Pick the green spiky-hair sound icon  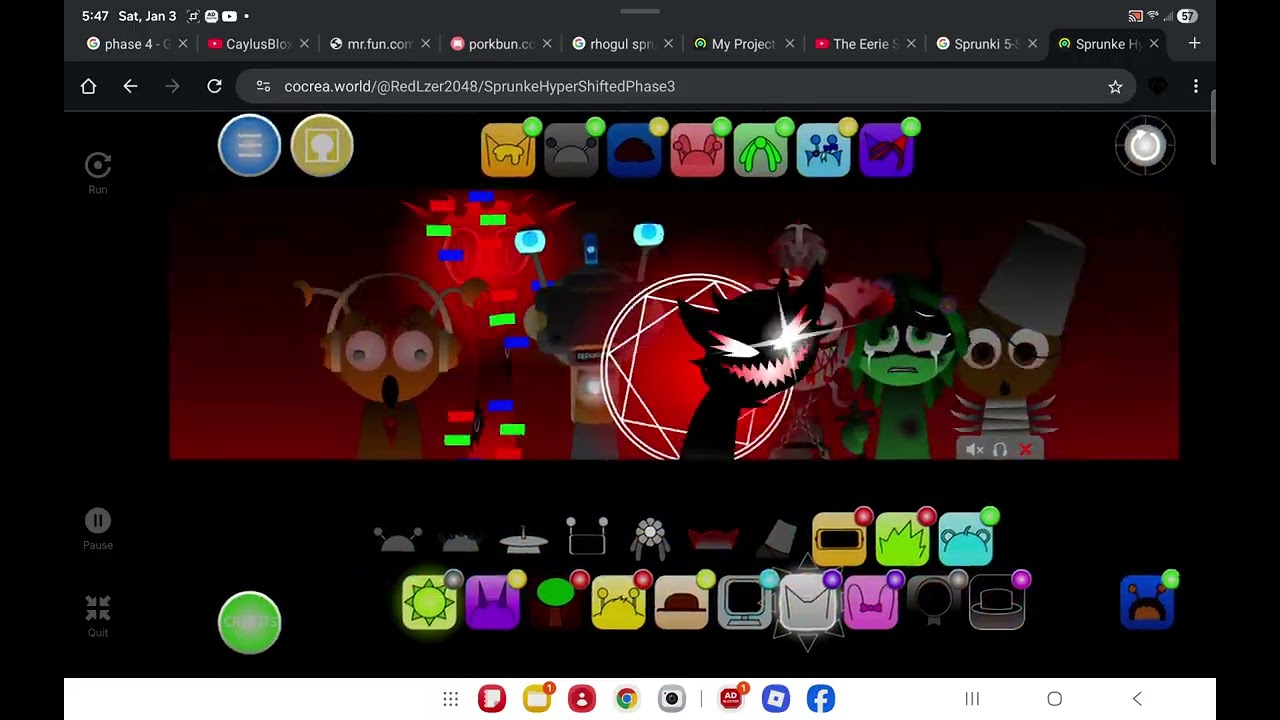click(x=902, y=540)
